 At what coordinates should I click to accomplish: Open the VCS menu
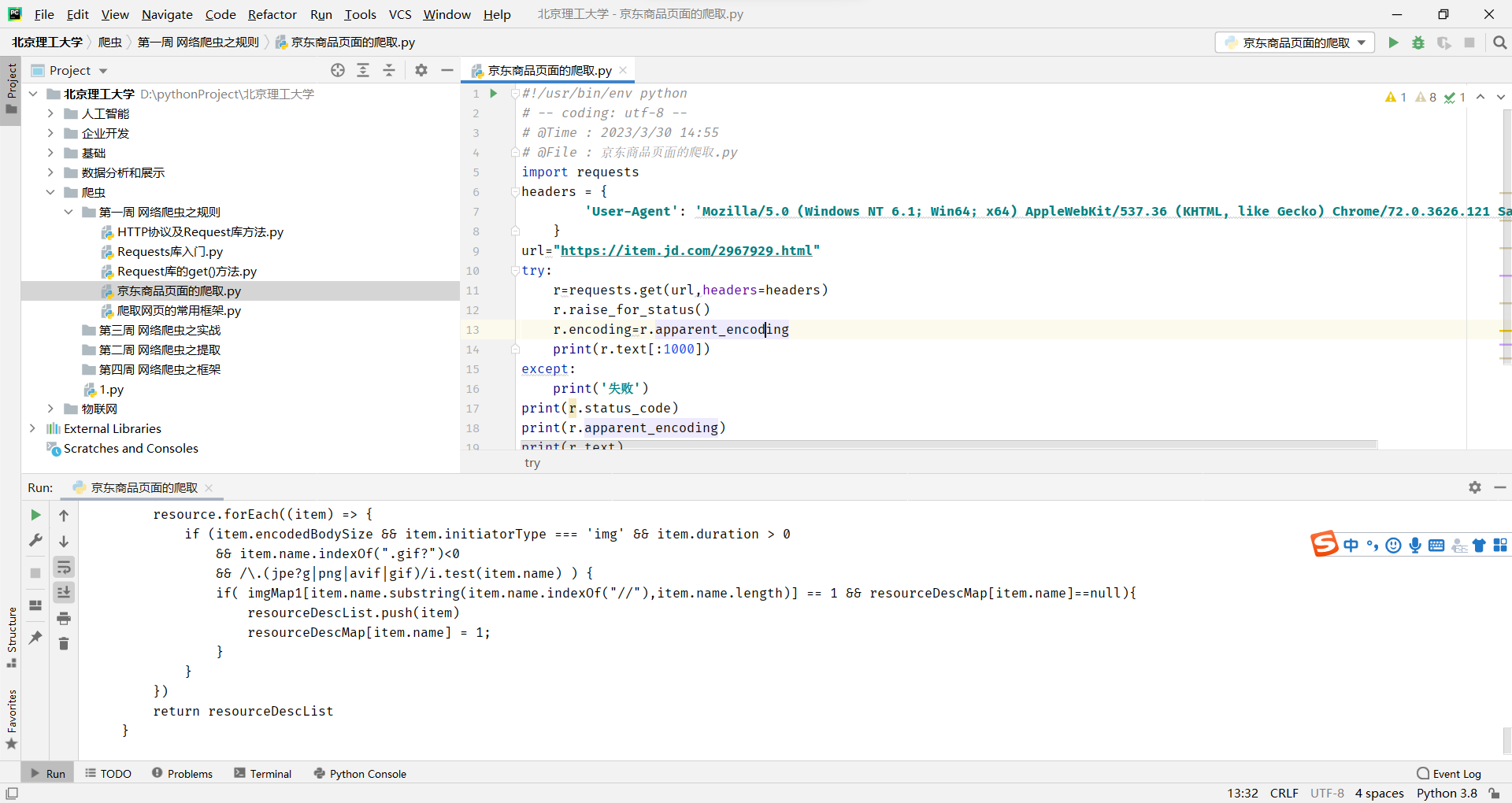(400, 14)
